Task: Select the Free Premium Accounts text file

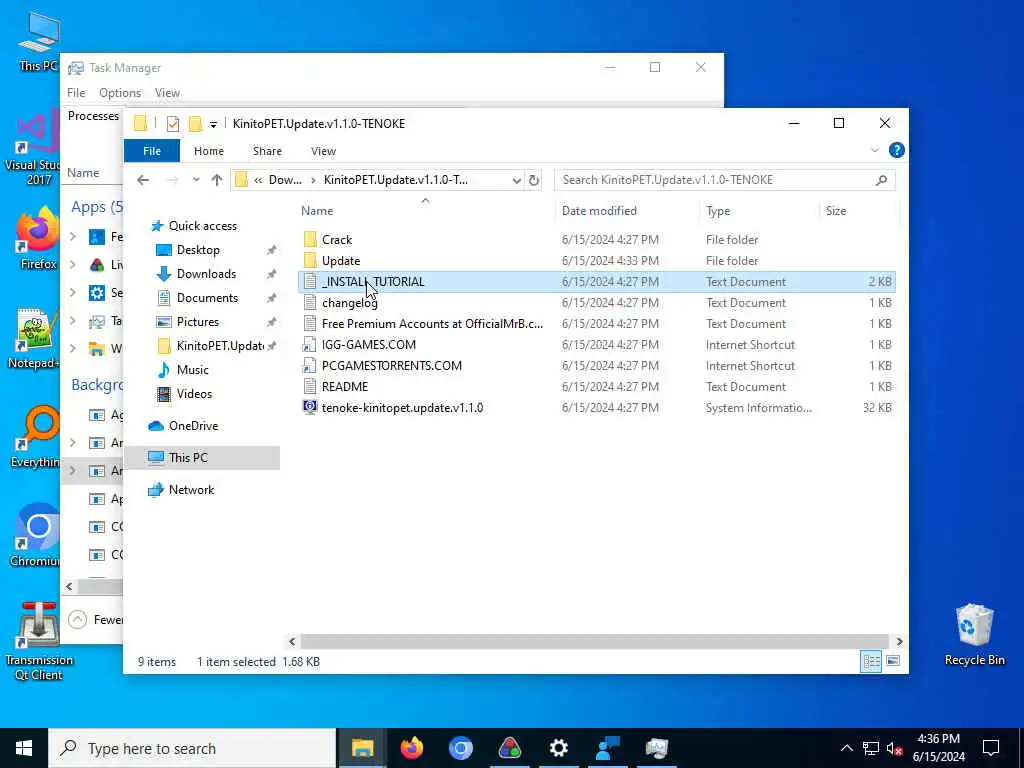Action: (432, 323)
